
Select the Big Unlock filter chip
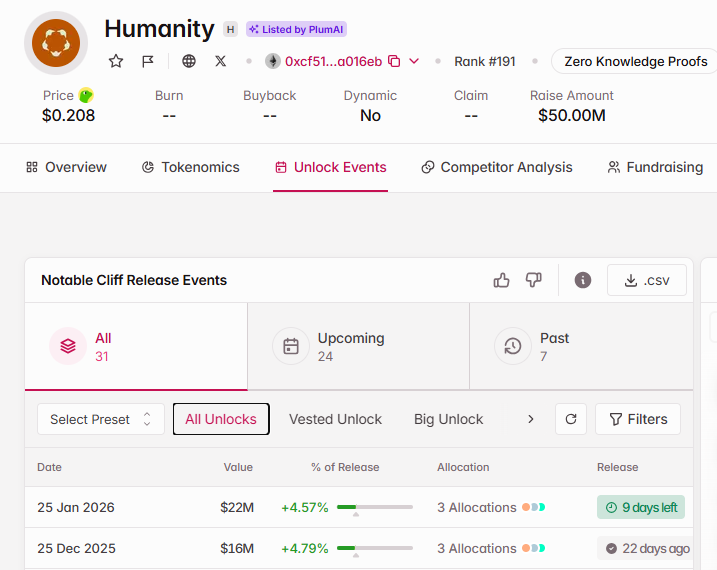449,419
